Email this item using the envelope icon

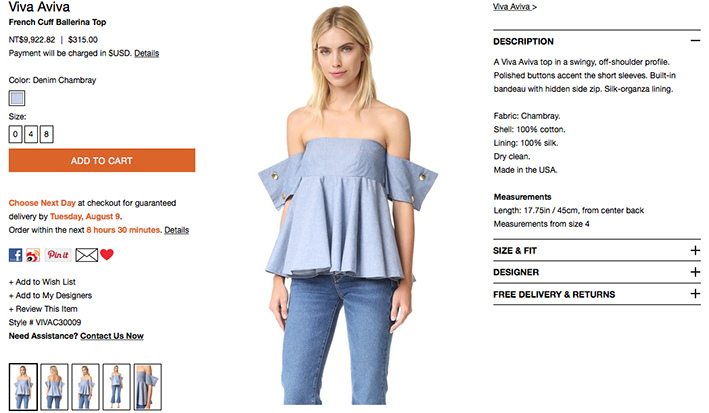point(86,255)
